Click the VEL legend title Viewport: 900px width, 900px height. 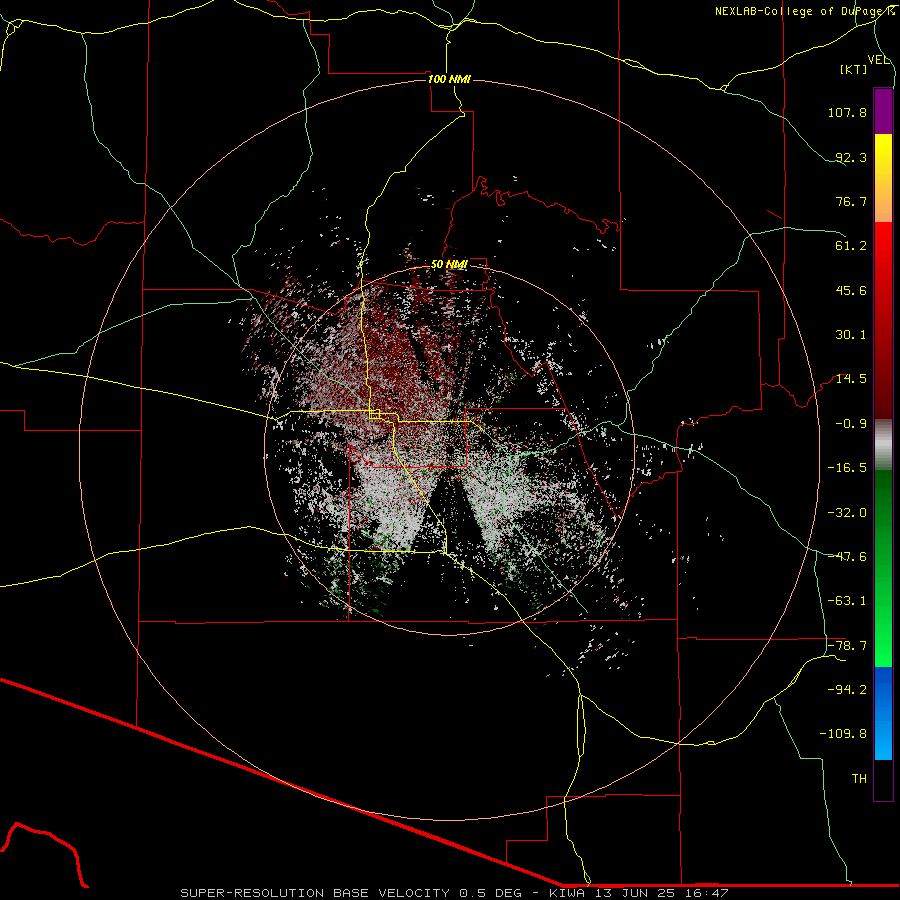click(879, 60)
